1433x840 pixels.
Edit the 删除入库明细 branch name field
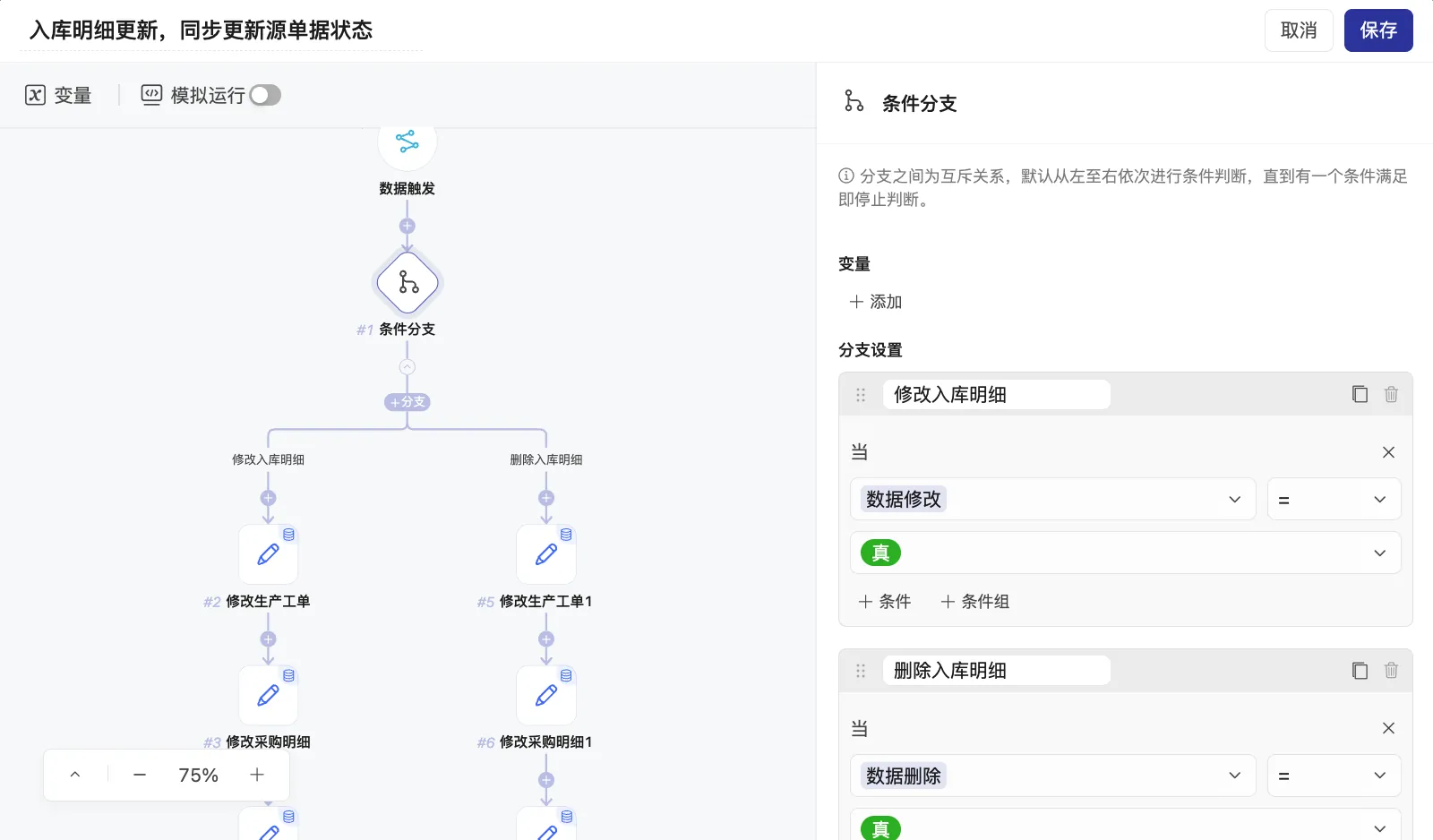tap(997, 671)
